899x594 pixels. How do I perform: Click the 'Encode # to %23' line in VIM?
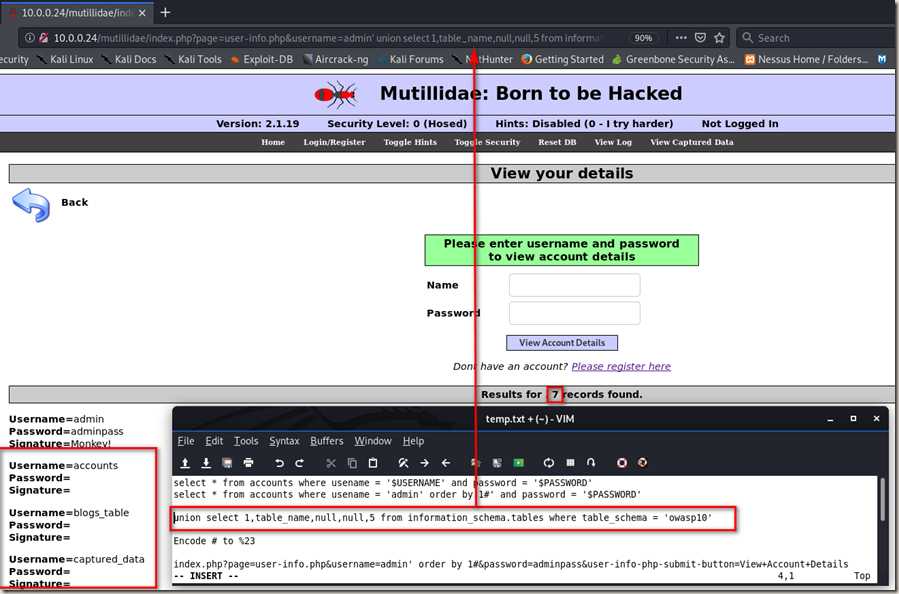click(x=214, y=541)
